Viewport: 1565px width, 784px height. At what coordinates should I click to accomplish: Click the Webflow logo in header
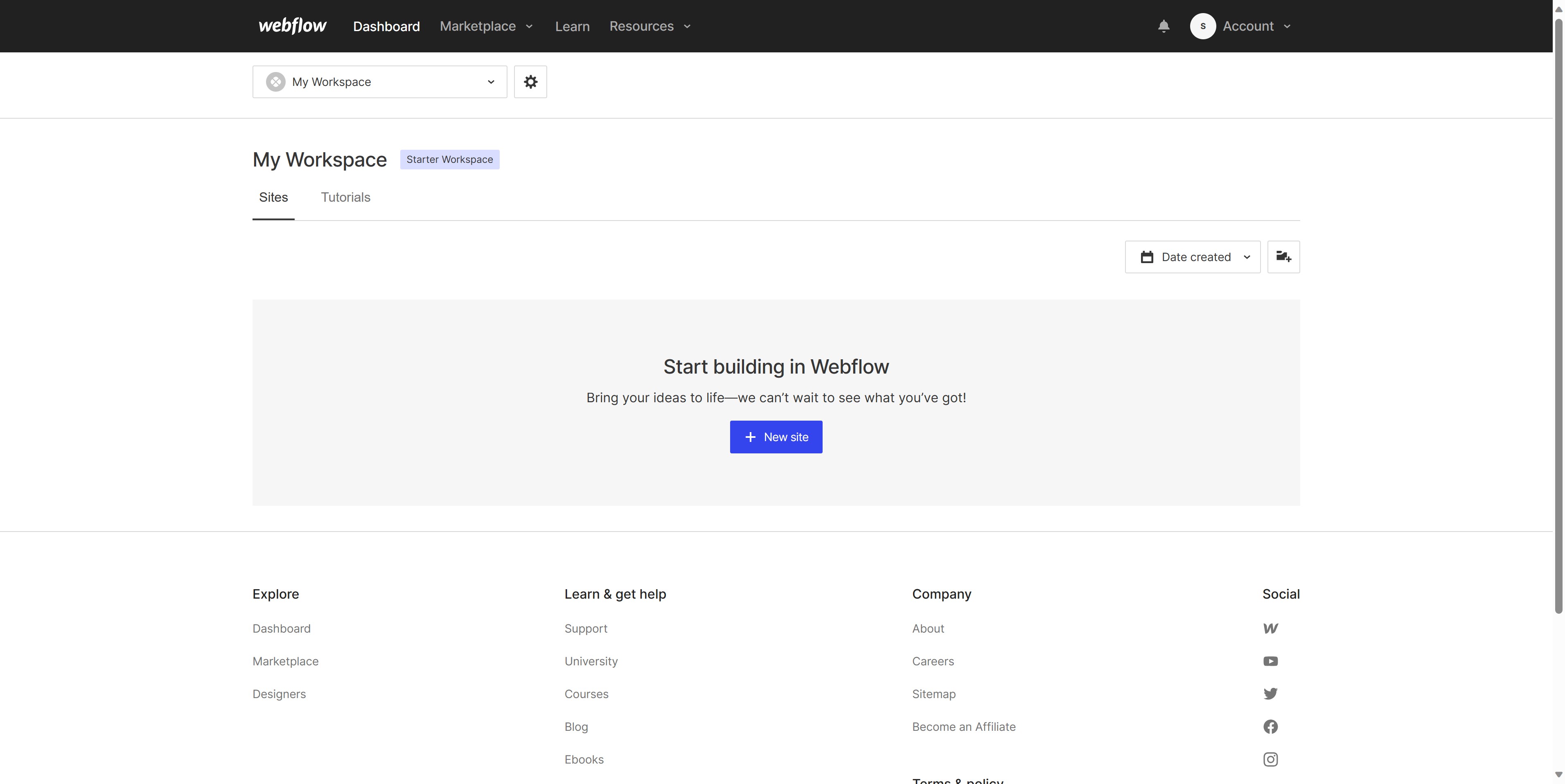tap(292, 26)
